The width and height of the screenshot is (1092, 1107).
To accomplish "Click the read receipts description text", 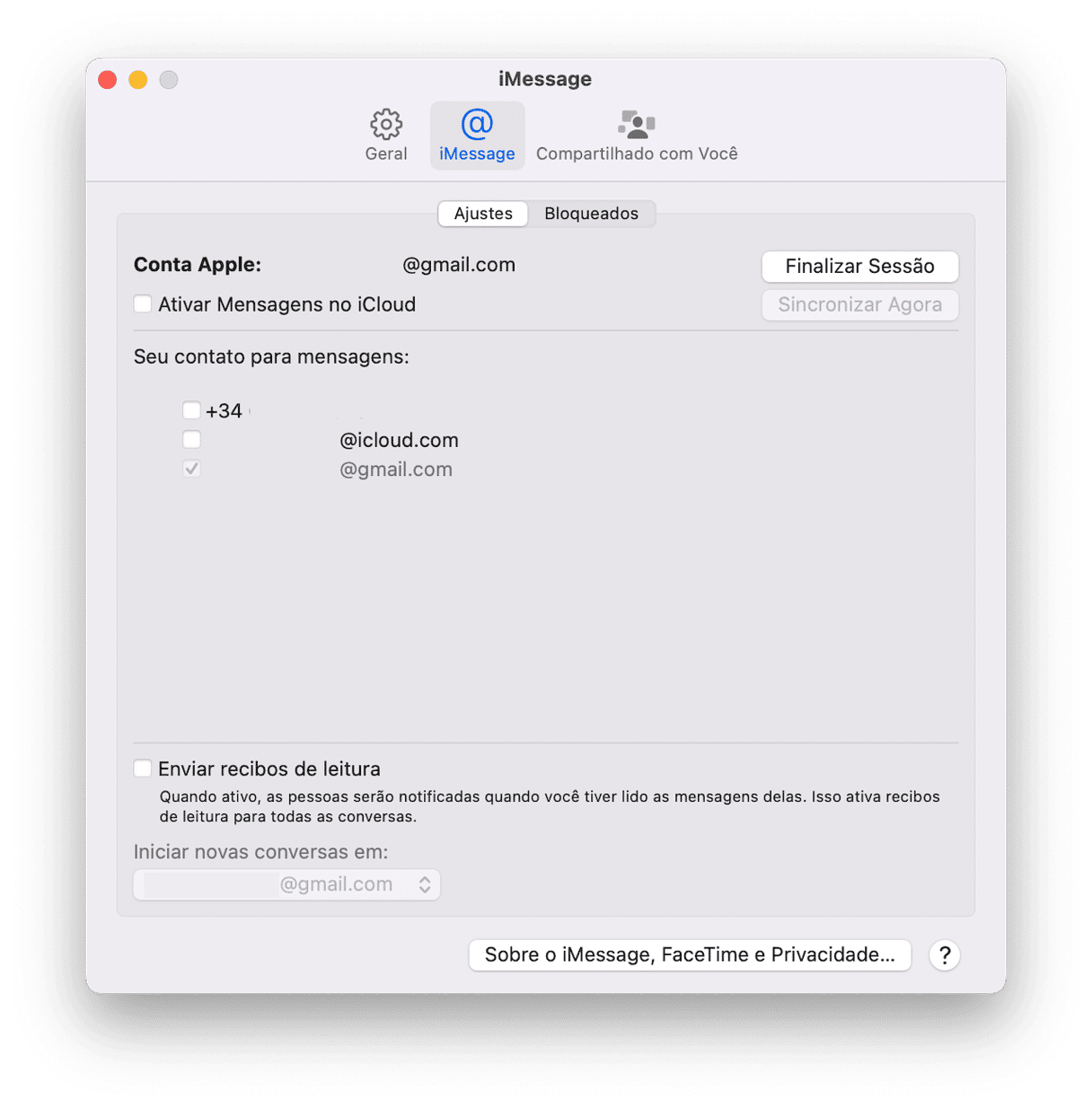I will point(550,806).
